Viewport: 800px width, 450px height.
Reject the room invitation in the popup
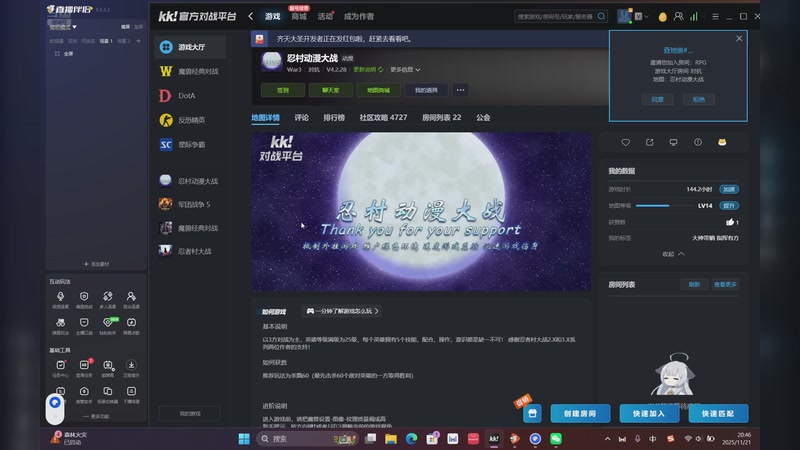(x=698, y=99)
